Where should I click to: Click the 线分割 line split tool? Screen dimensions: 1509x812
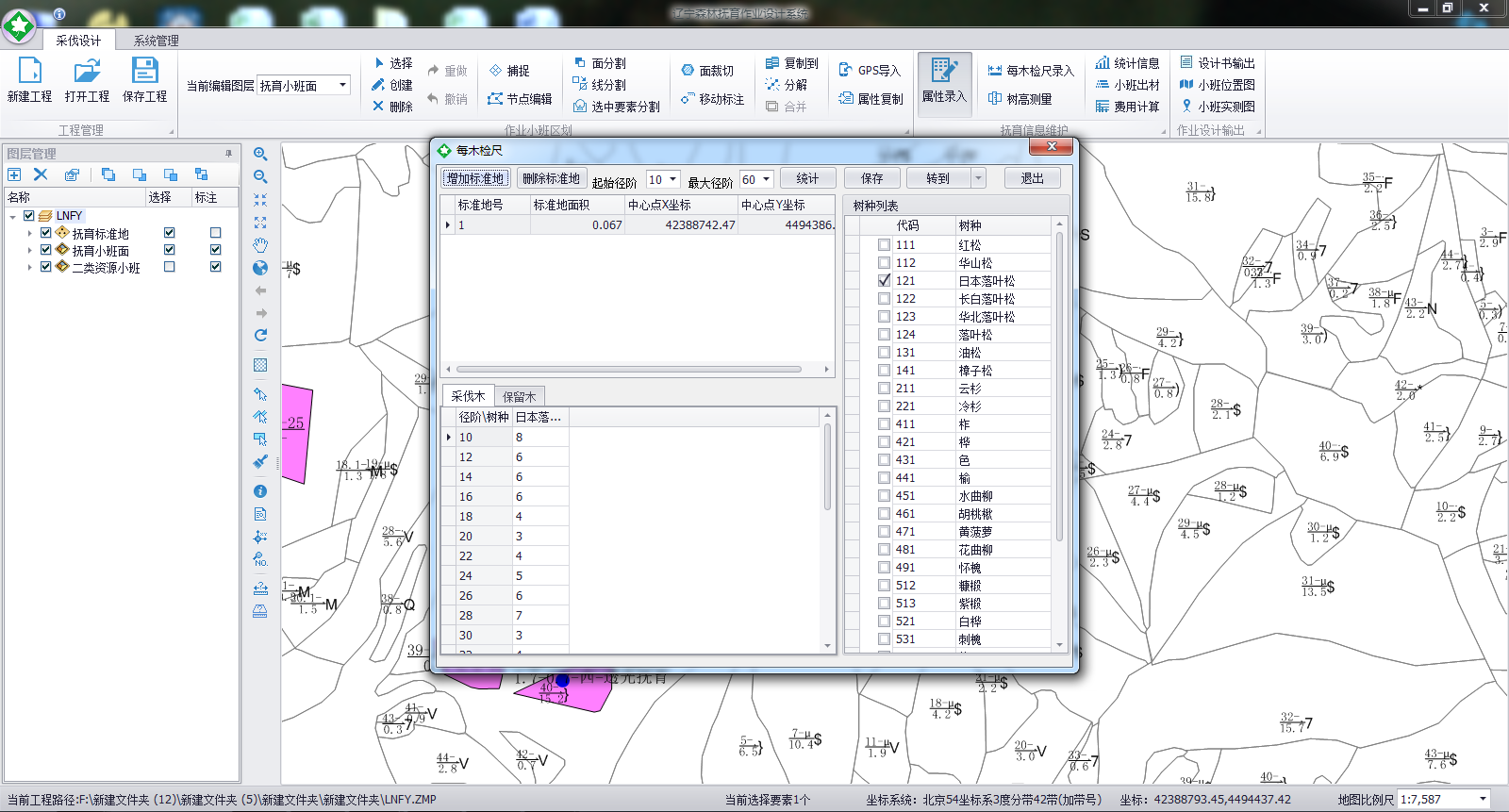point(600,85)
